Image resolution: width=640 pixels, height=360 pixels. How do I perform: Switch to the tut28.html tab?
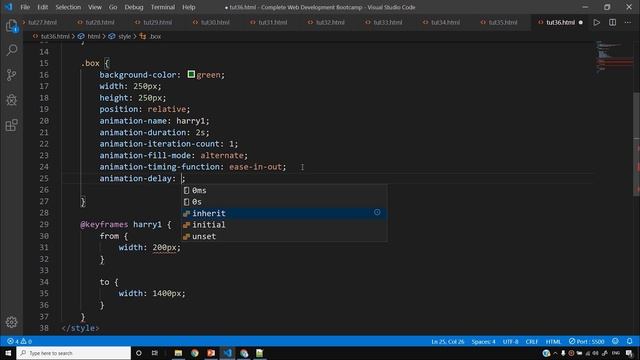point(100,22)
